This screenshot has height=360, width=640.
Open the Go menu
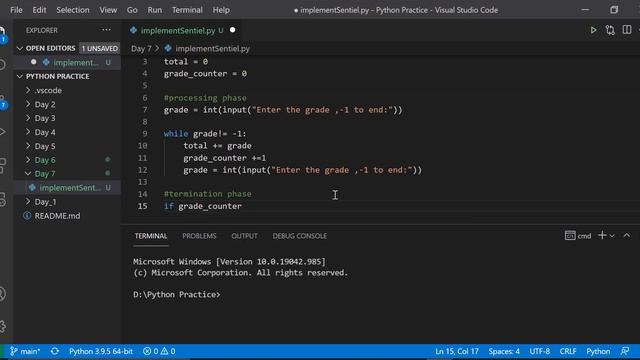[x=132, y=10]
